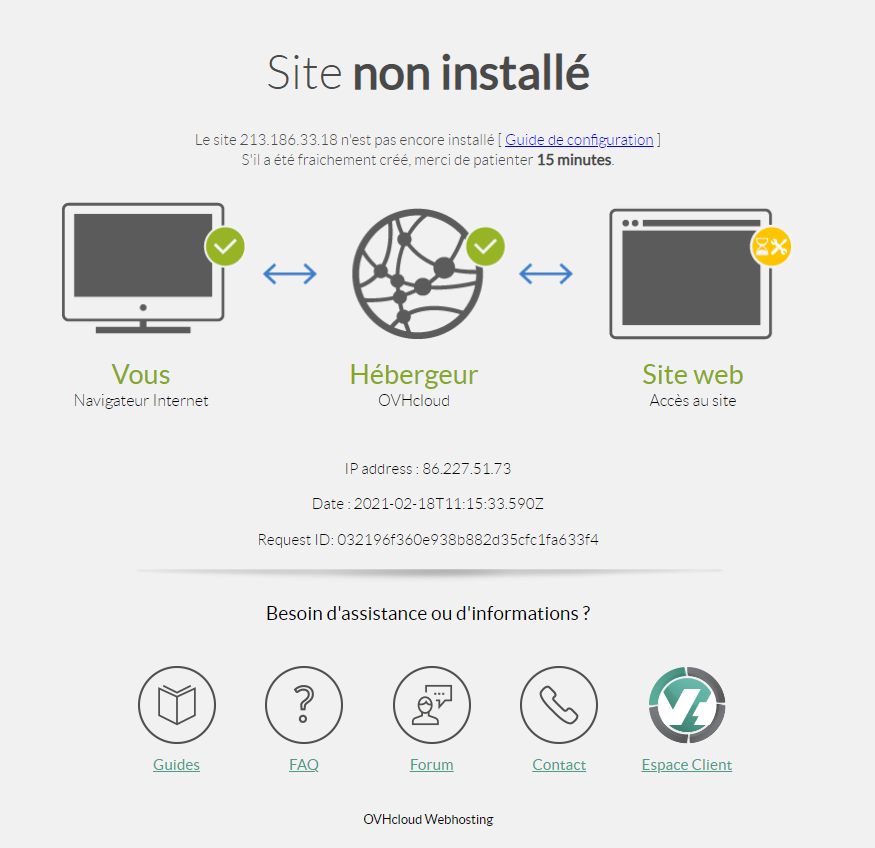Open the Contact text link
Screen dimensions: 875x848
click(x=559, y=764)
